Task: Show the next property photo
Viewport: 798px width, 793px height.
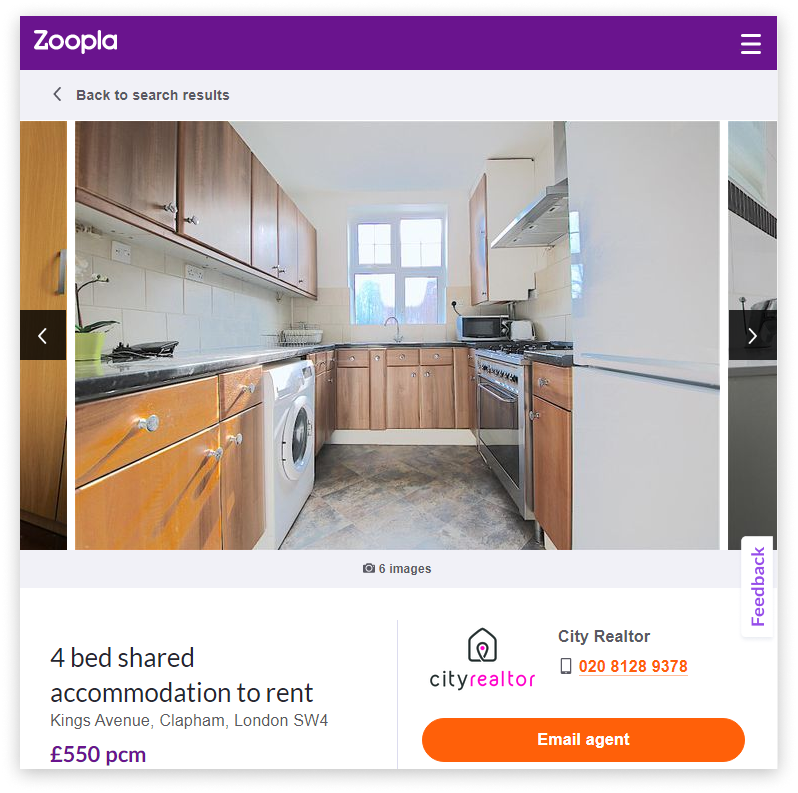Action: [753, 335]
